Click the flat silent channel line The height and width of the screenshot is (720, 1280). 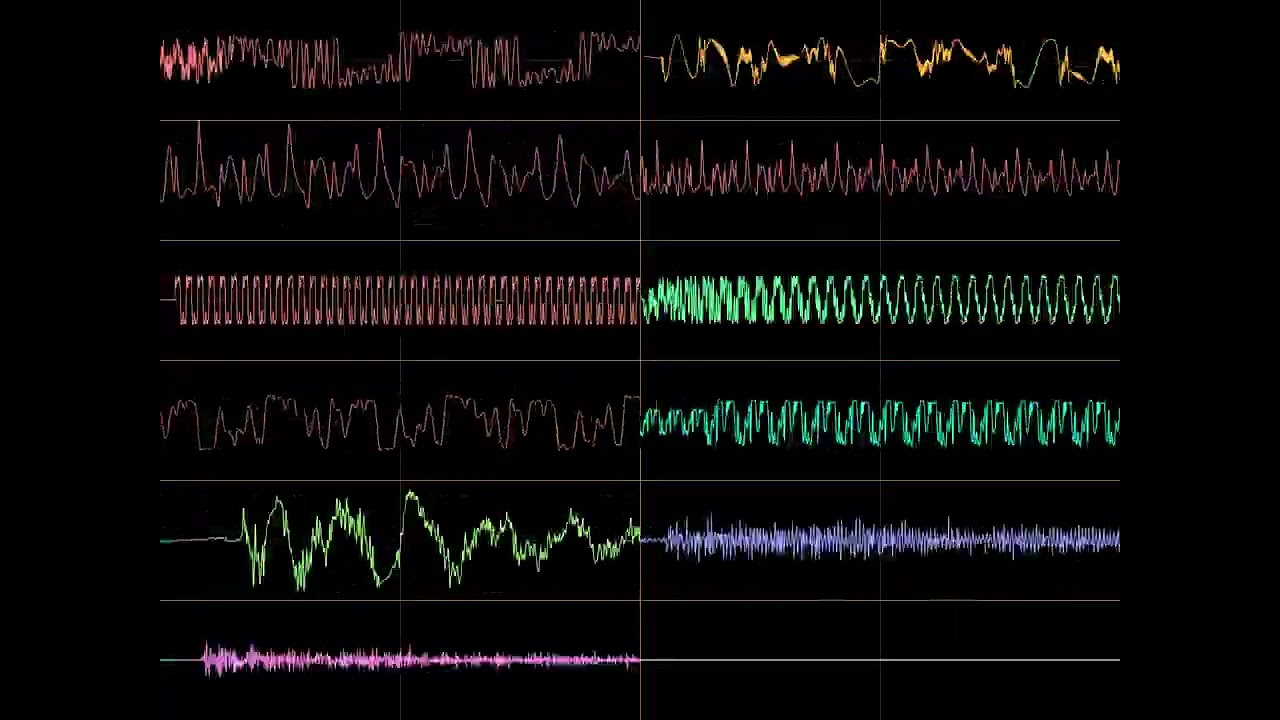(x=880, y=660)
